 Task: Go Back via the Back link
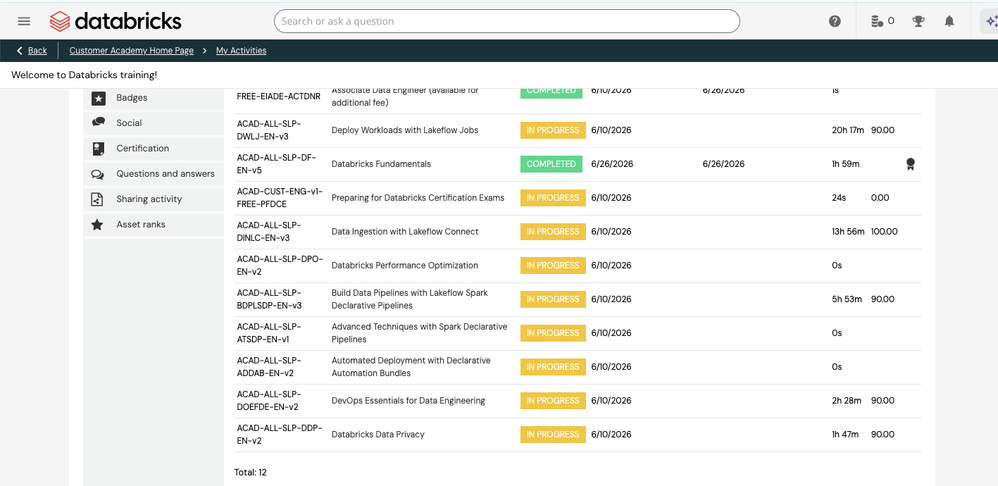click(38, 51)
